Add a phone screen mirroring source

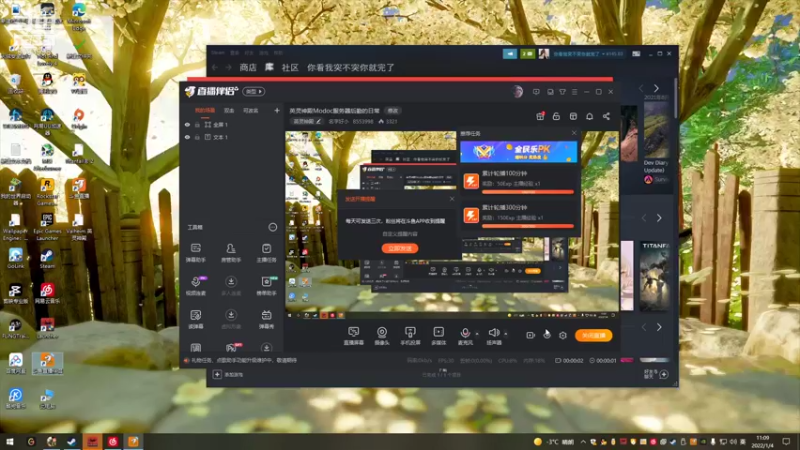point(410,336)
